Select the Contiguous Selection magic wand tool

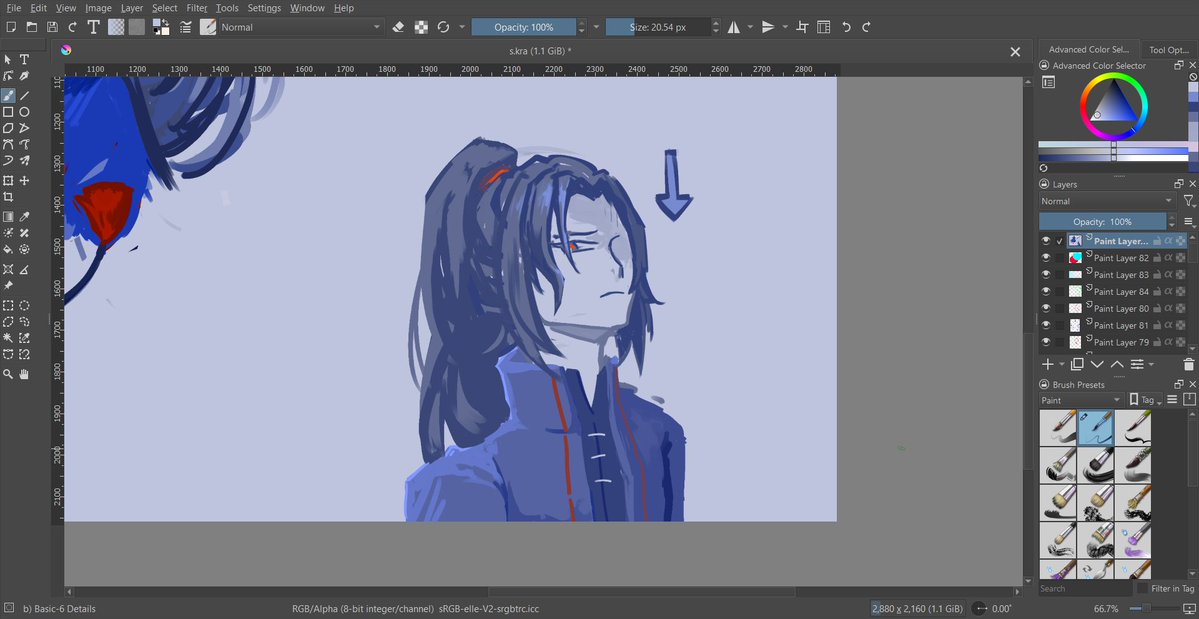pyautogui.click(x=8, y=337)
